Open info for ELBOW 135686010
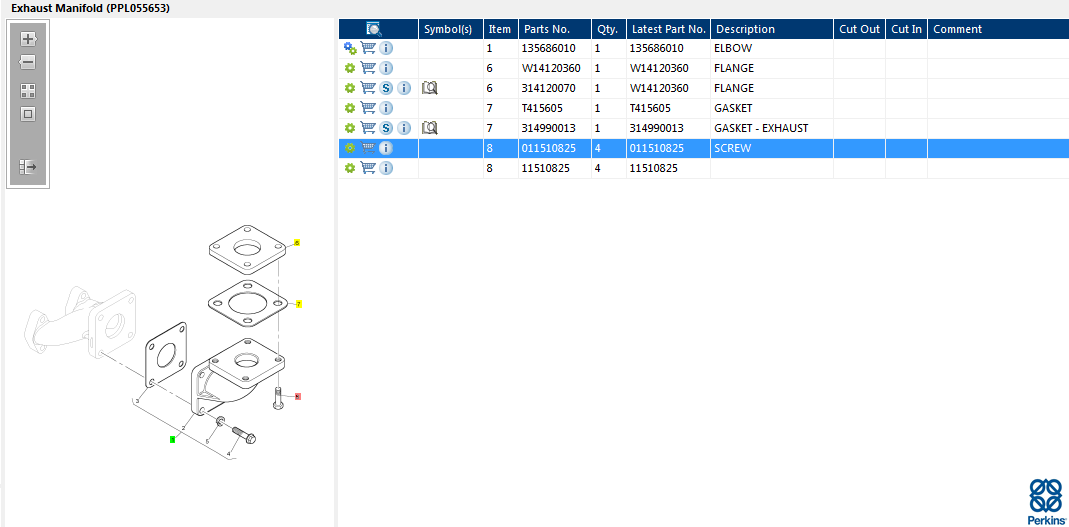Viewport: 1069px width, 527px height. pyautogui.click(x=386, y=48)
